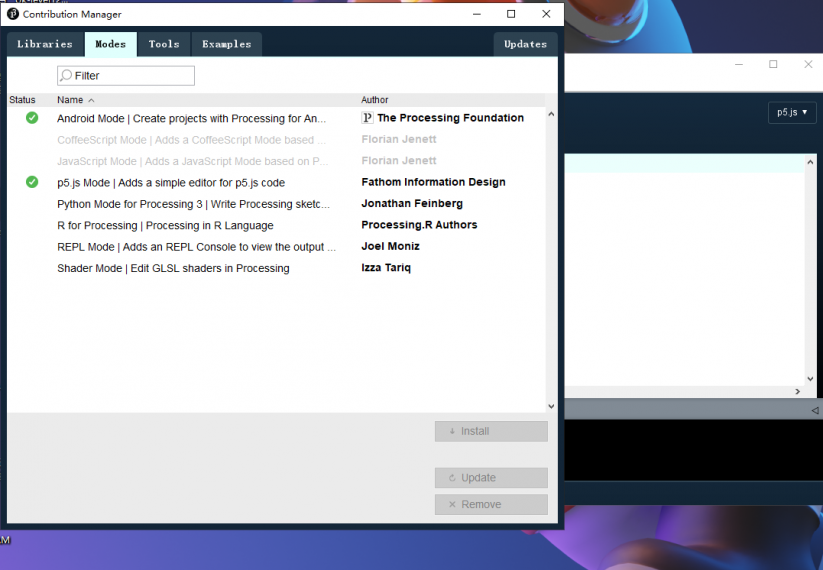Click the mode list's scroll up arrow

coord(551,114)
